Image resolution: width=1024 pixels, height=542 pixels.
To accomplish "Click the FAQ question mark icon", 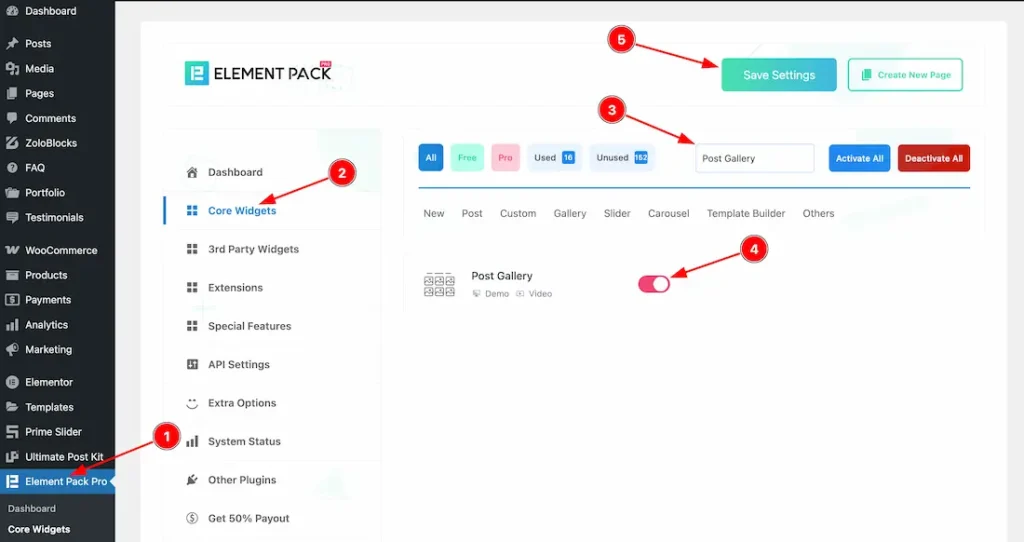I will pos(12,168).
